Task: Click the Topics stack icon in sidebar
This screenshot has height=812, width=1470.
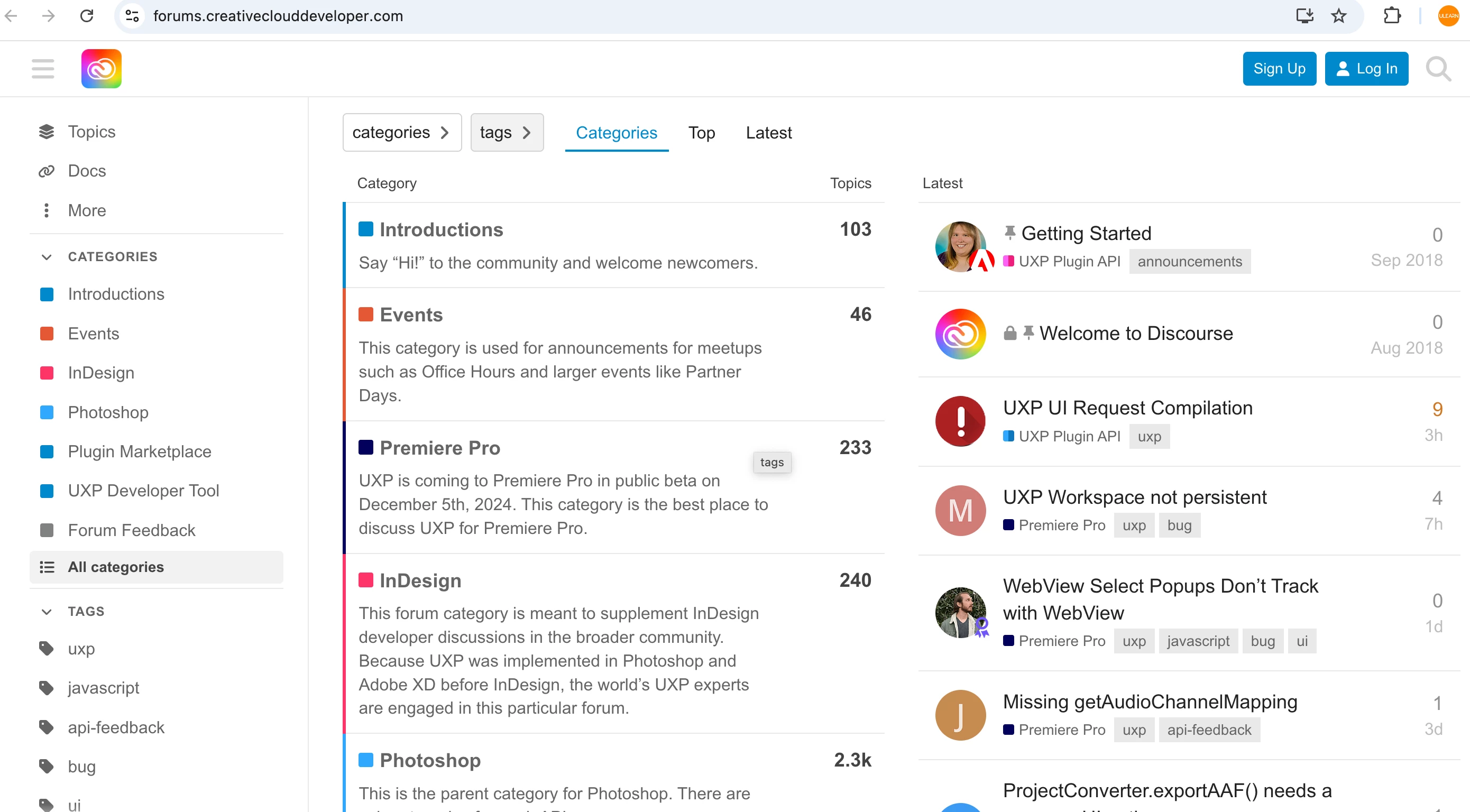Action: 47,132
